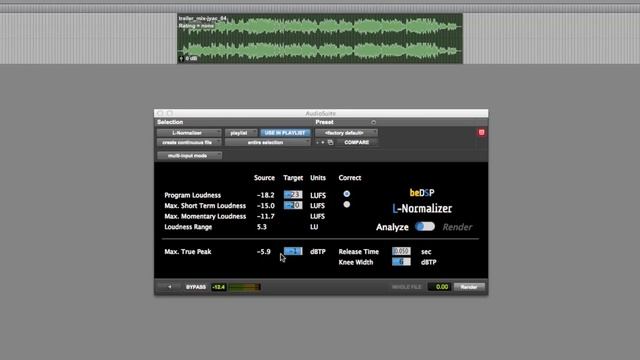640x360 pixels.
Task: Click the Release Time value field
Action: click(x=401, y=251)
